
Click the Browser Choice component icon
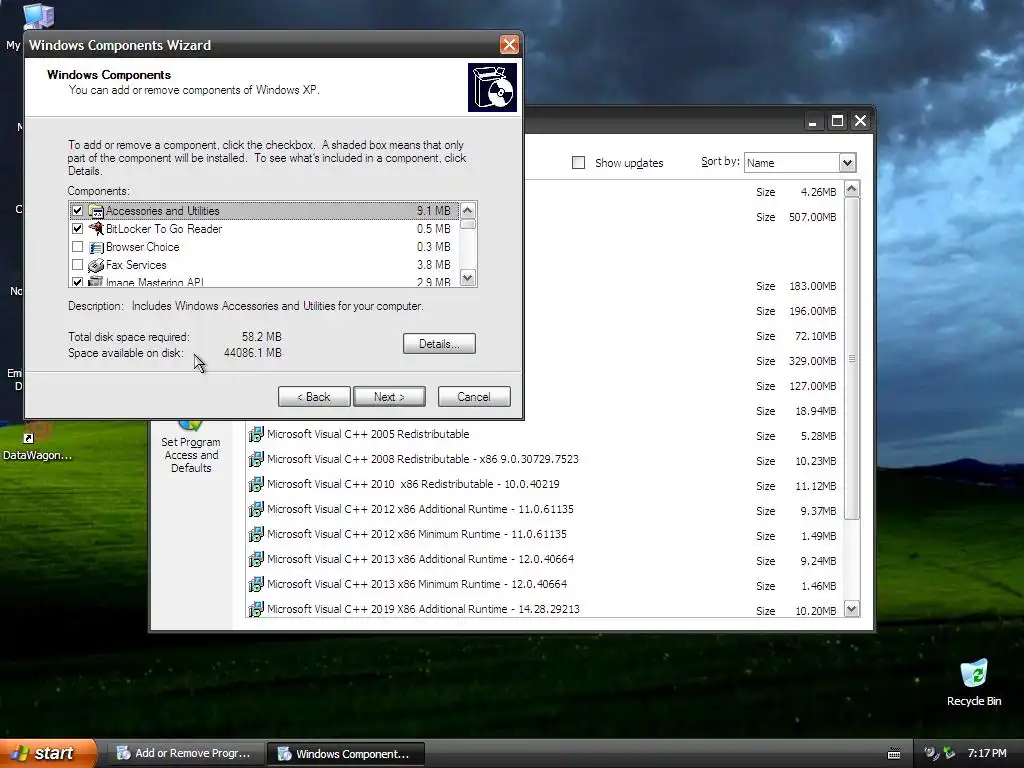tap(96, 247)
